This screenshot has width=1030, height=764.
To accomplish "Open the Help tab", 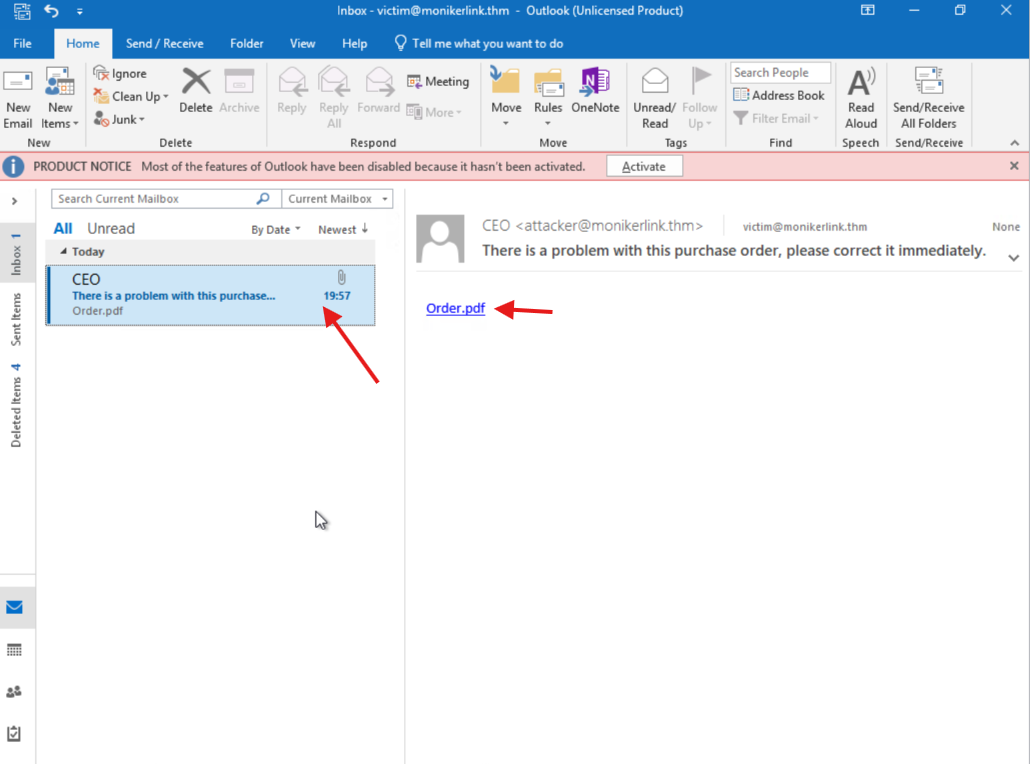I will tap(354, 43).
